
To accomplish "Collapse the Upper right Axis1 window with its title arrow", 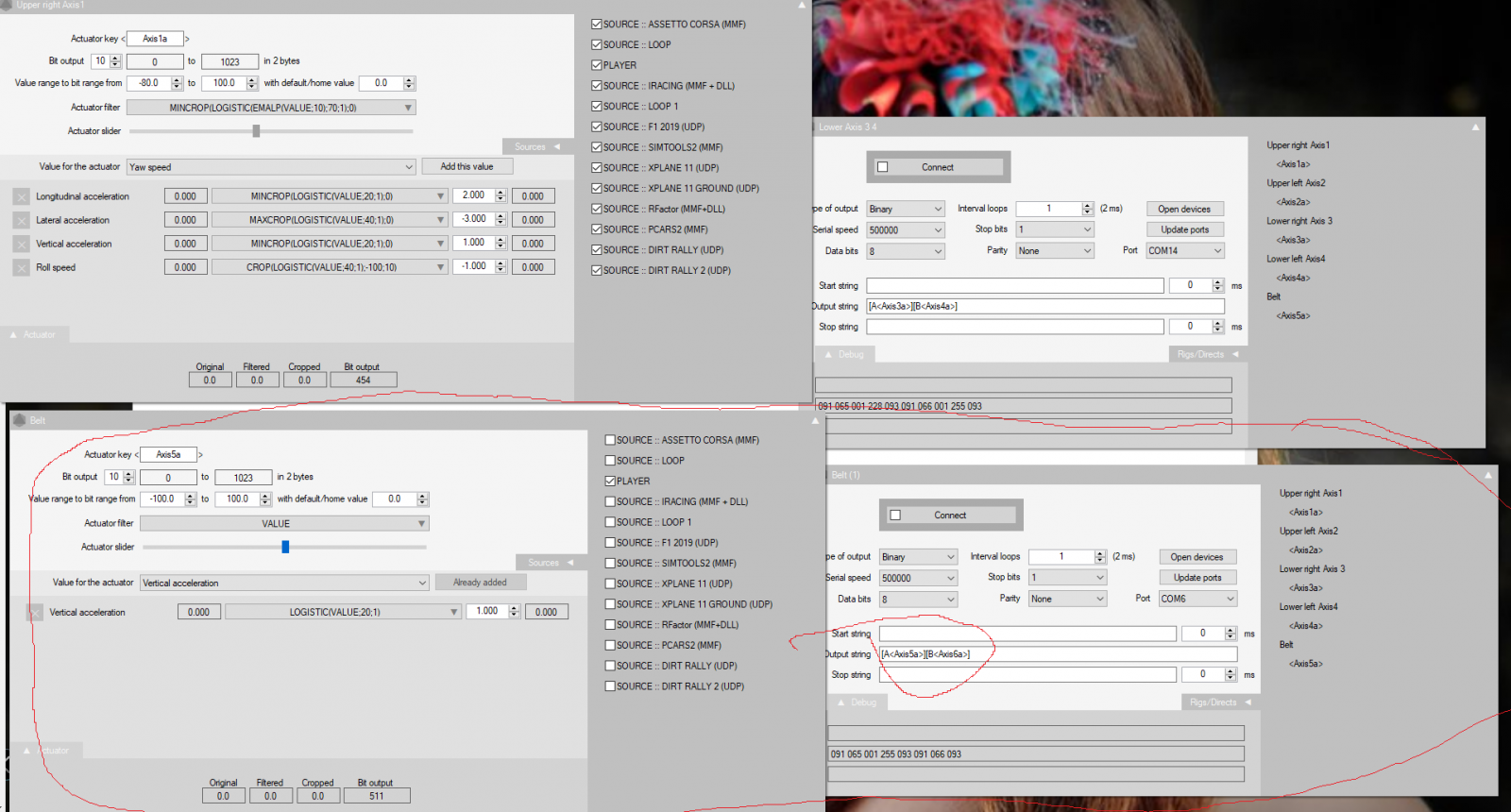I will coord(802,6).
